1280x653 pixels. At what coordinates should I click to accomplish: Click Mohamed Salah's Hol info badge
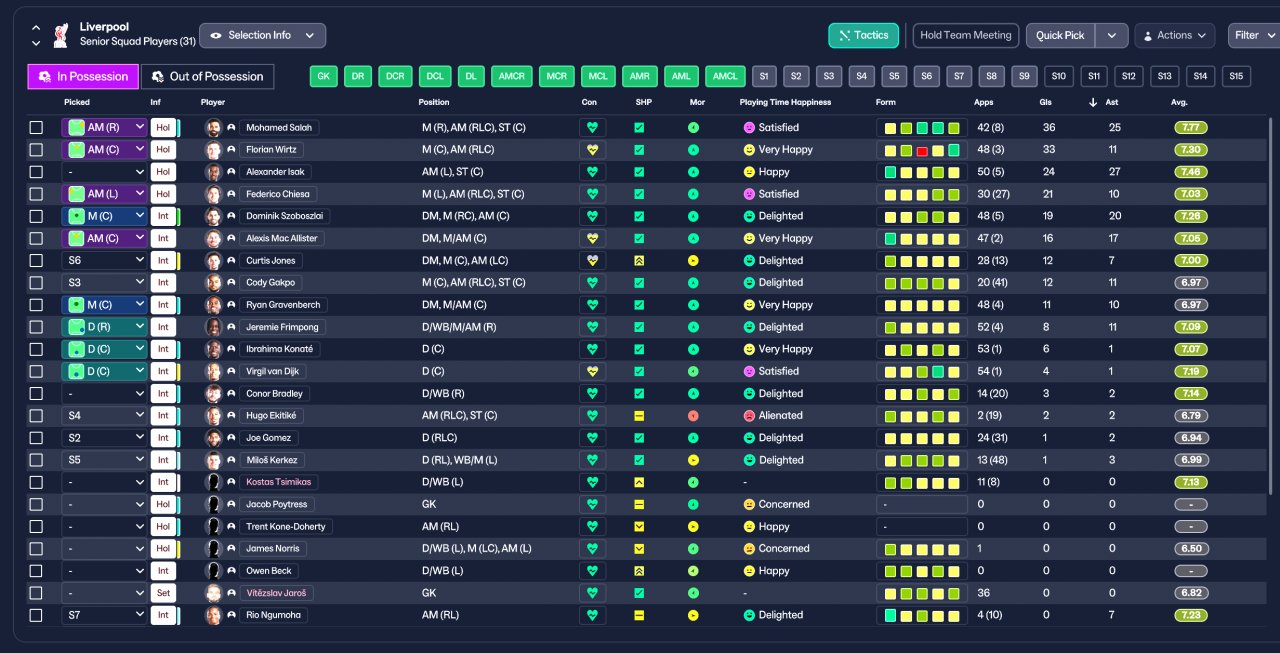(x=163, y=128)
